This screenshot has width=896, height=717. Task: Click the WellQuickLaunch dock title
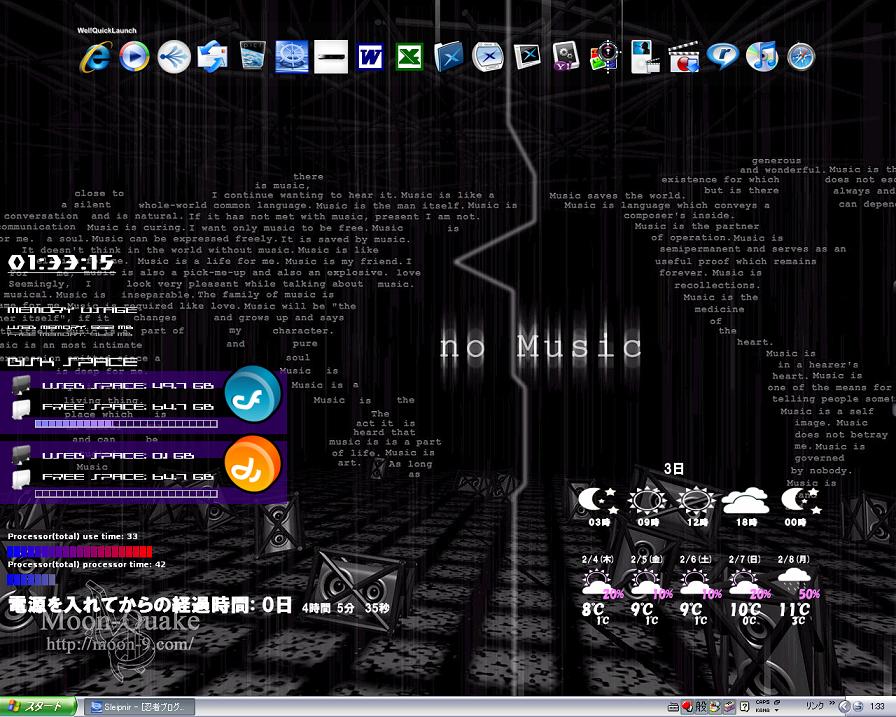pos(107,30)
